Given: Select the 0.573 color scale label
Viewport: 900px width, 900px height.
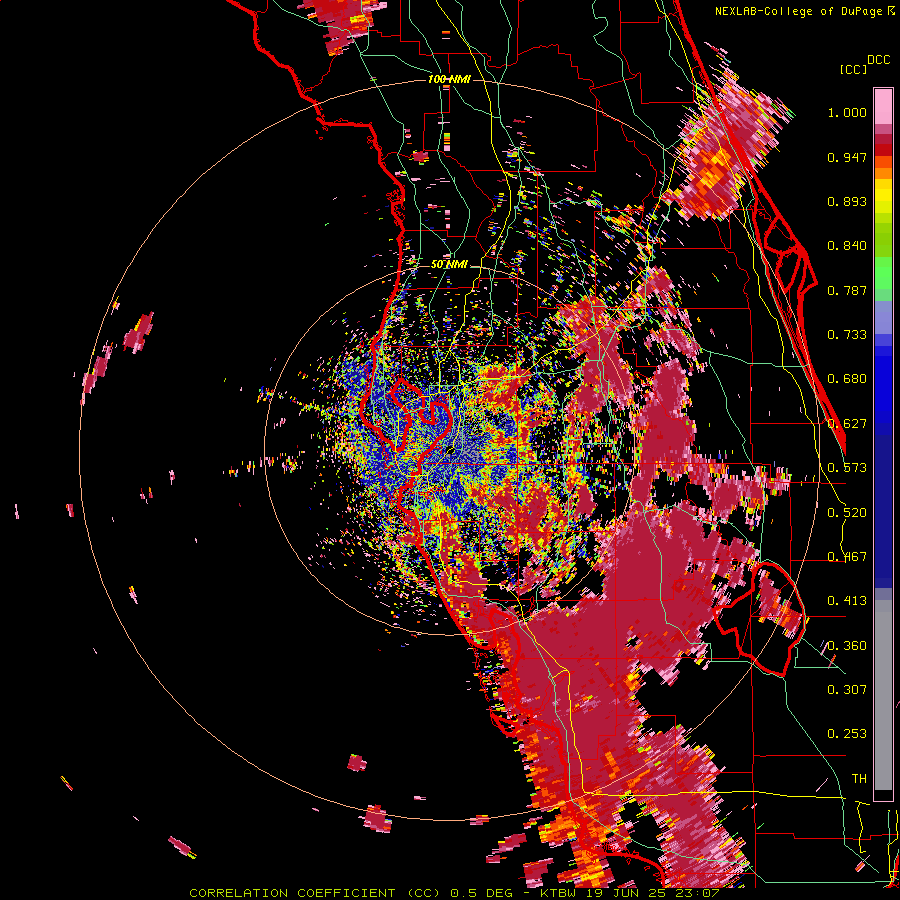Looking at the screenshot, I should (847, 468).
